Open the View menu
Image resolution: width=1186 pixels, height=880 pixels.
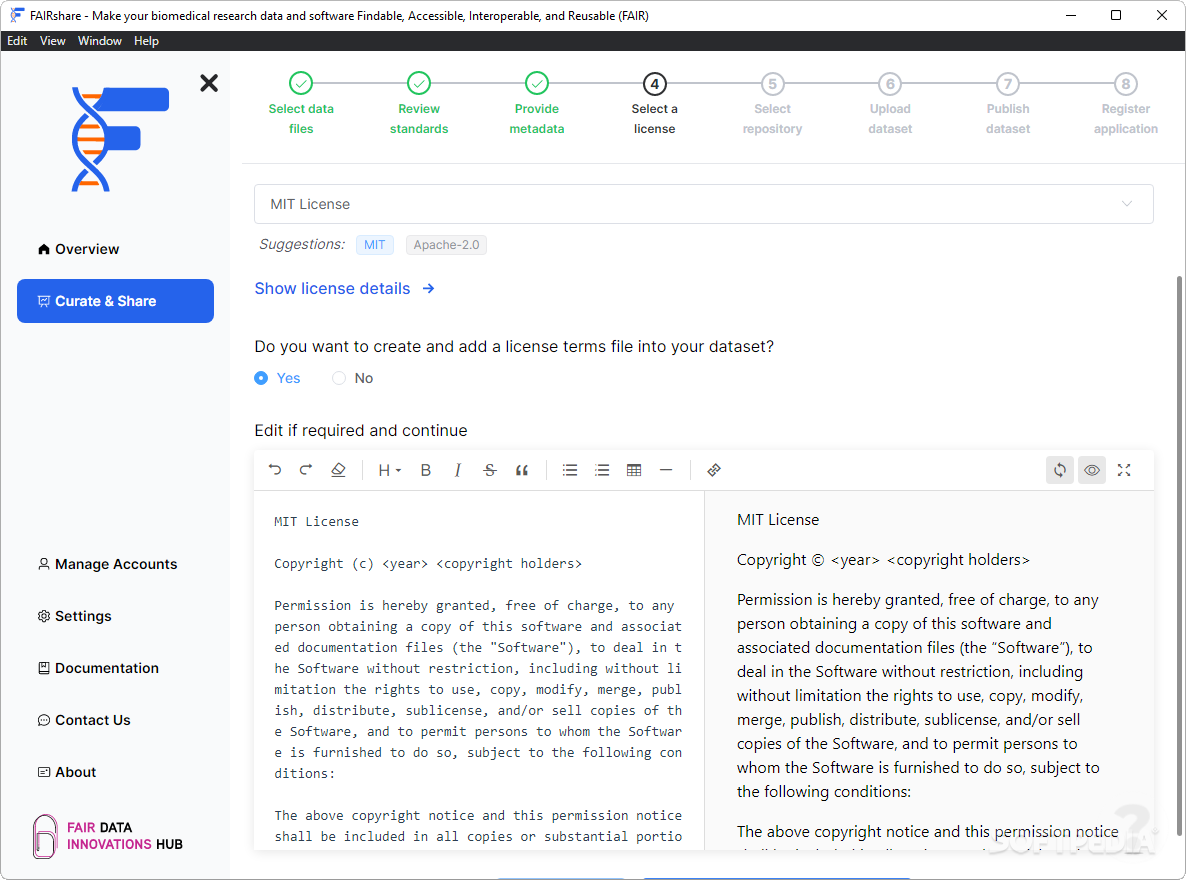point(52,41)
